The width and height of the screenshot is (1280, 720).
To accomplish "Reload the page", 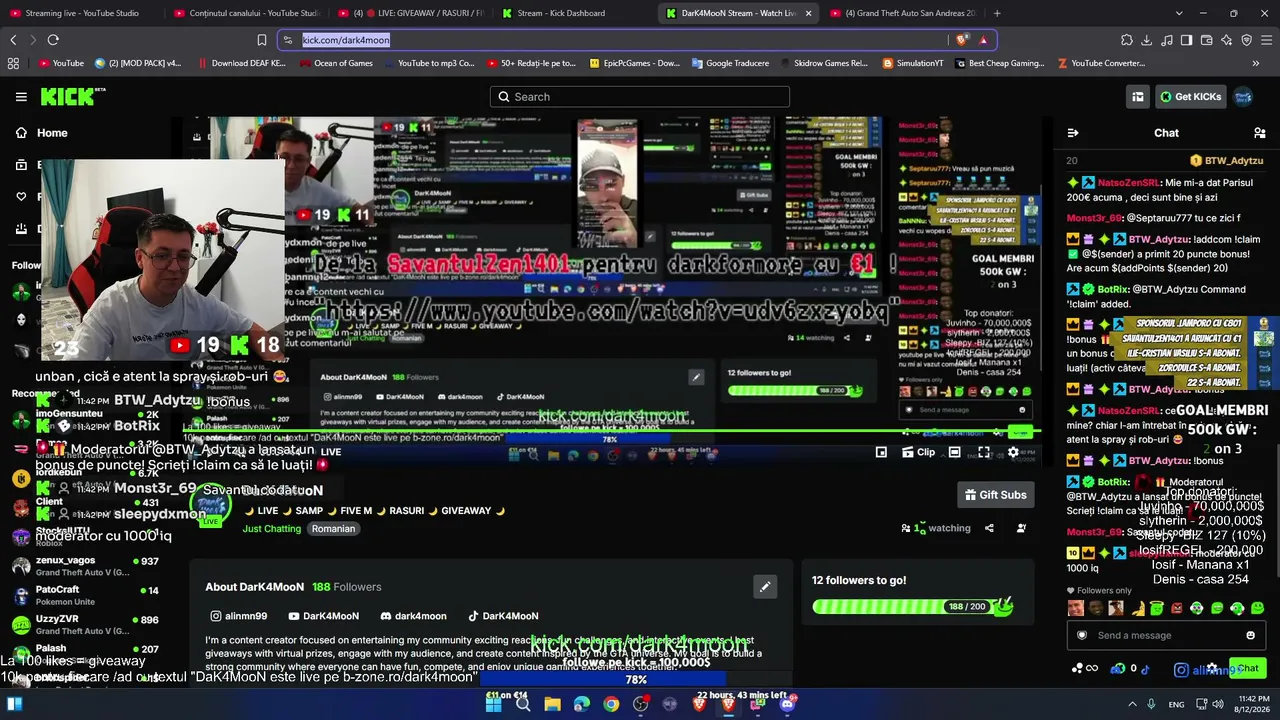I will 53,40.
